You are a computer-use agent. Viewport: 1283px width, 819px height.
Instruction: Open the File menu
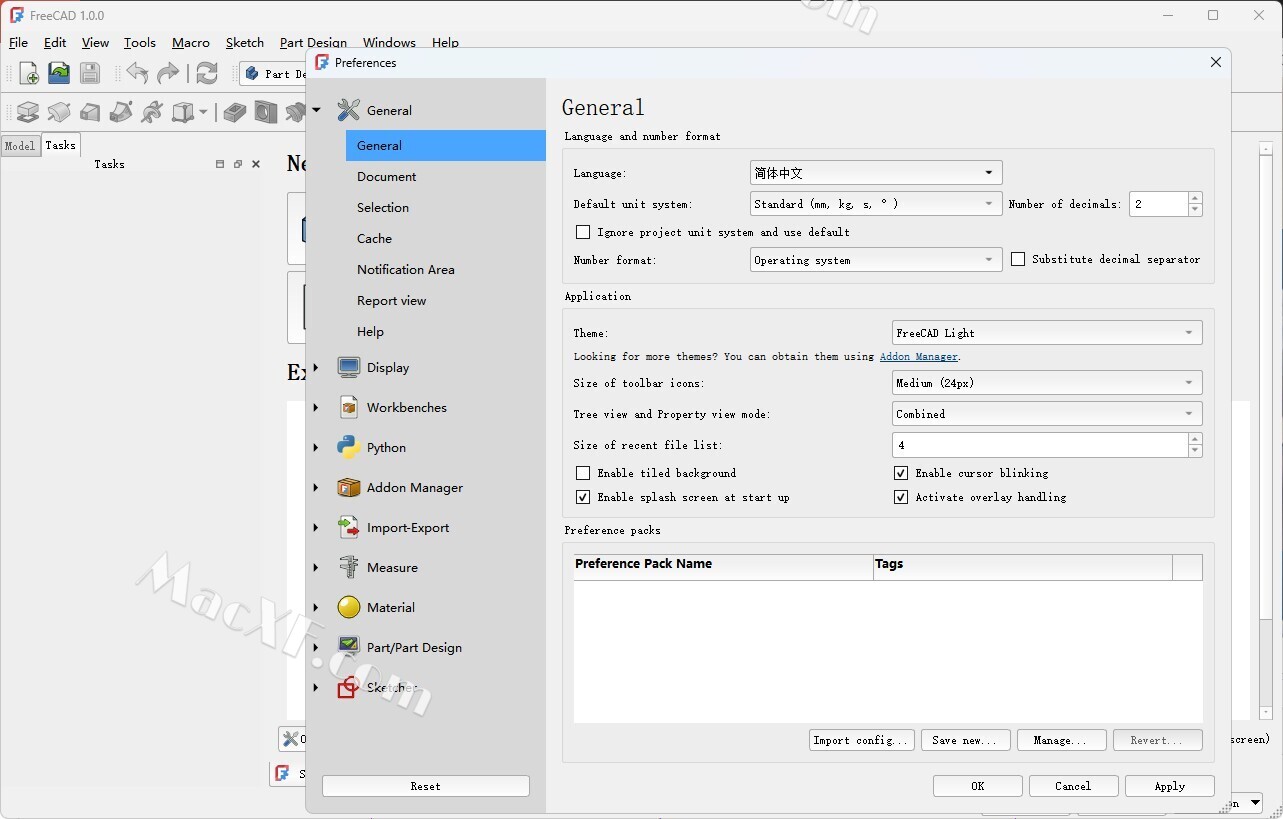(x=18, y=43)
